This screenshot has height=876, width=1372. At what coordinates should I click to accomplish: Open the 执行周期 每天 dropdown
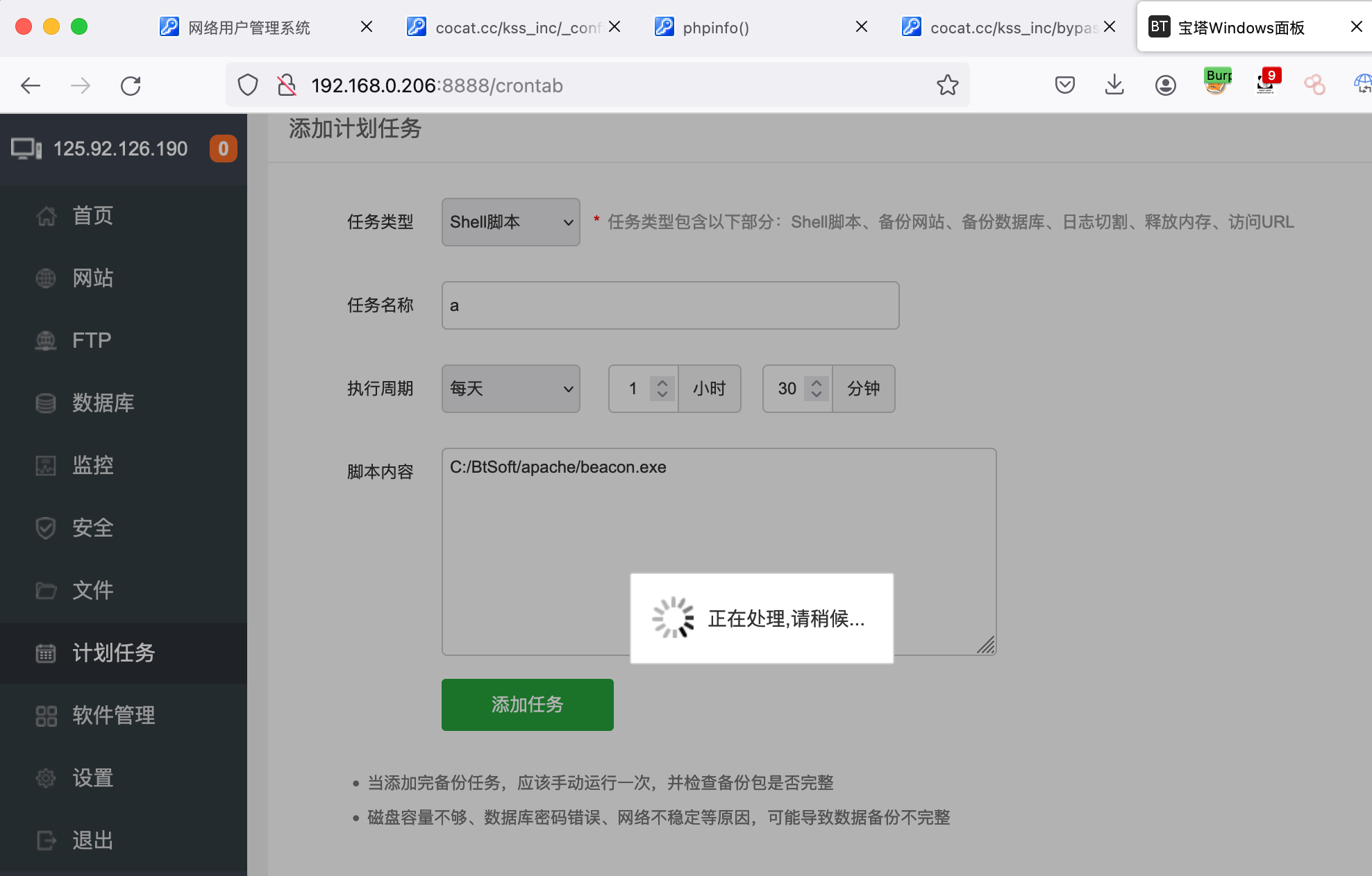[510, 389]
